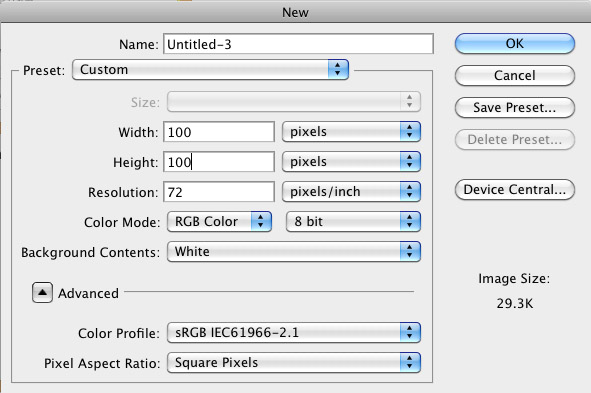
Task: Click the Delete Preset... button
Action: [x=515, y=140]
